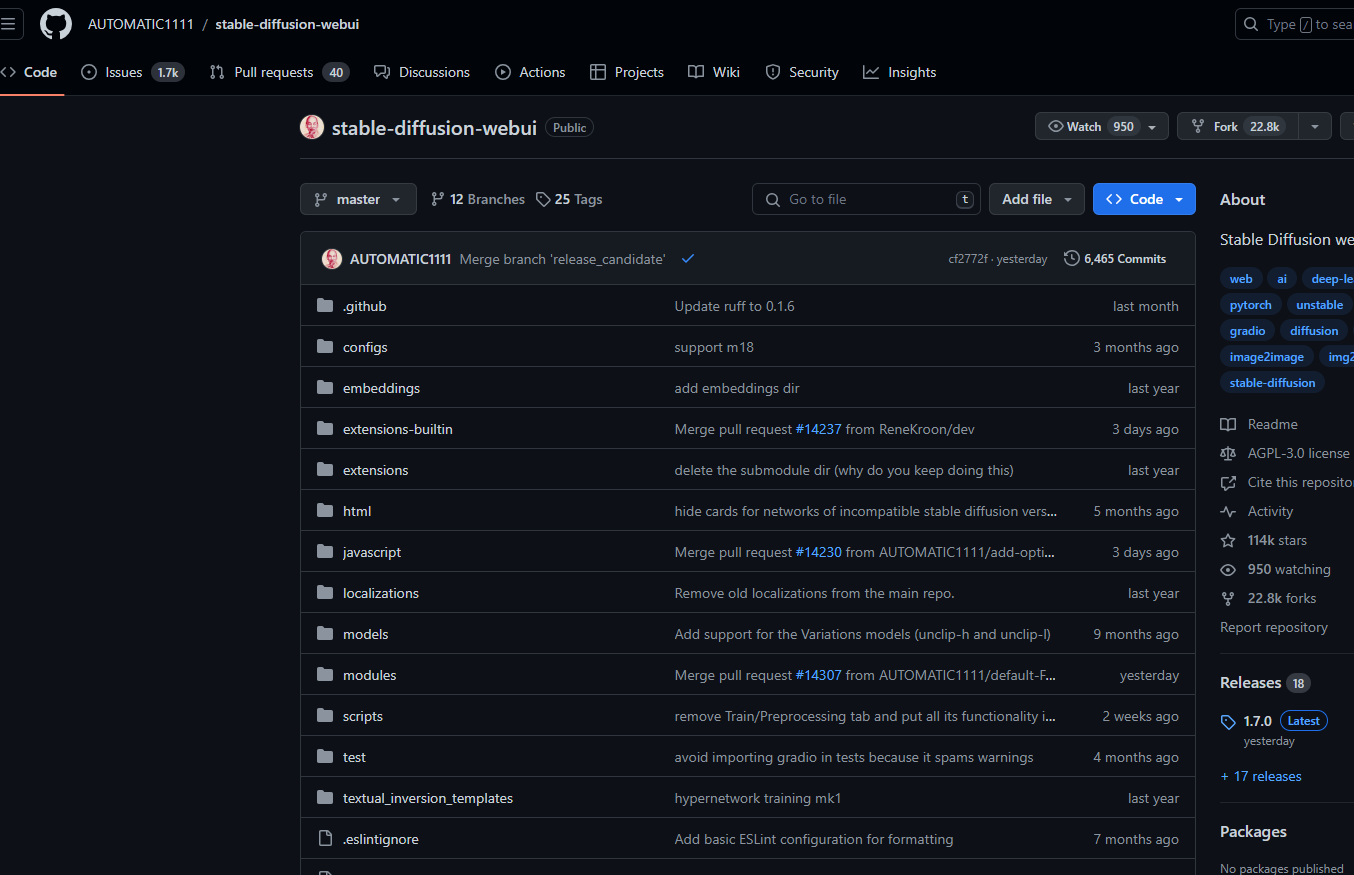
Task: Click the green commit status checkmark
Action: [688, 259]
